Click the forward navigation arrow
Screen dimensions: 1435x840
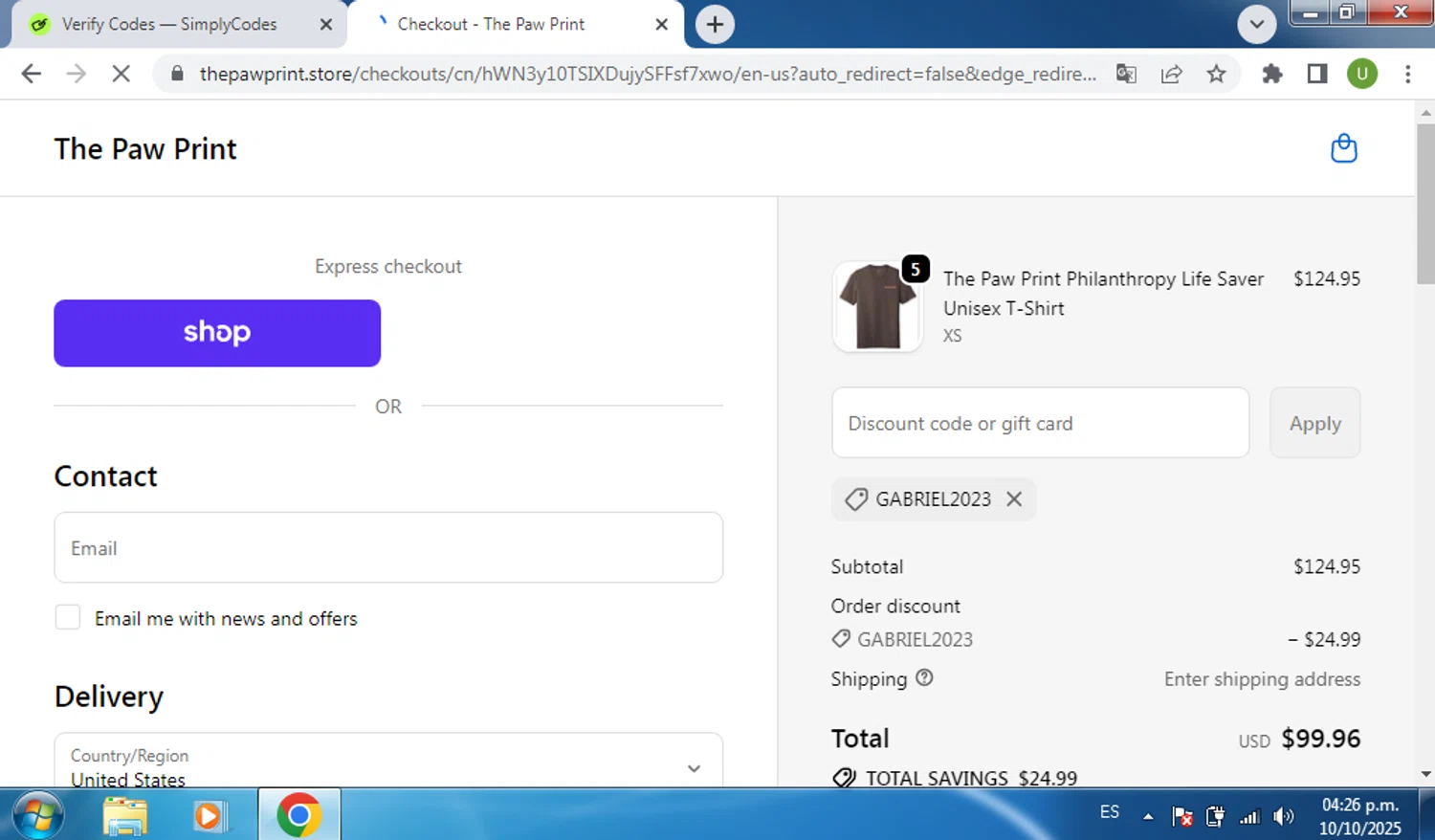77,74
